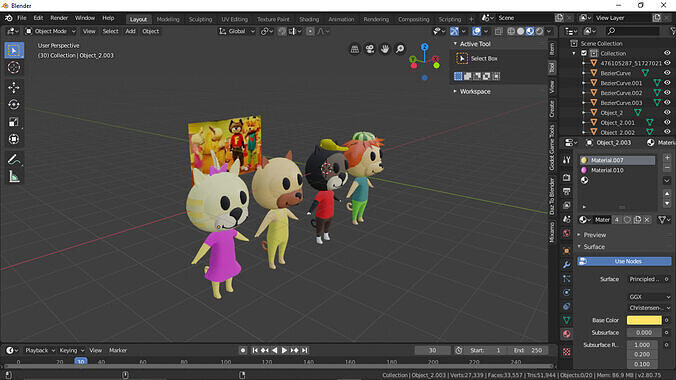Expand the material Preview panel
Image resolution: width=676 pixels, height=380 pixels.
click(579, 235)
